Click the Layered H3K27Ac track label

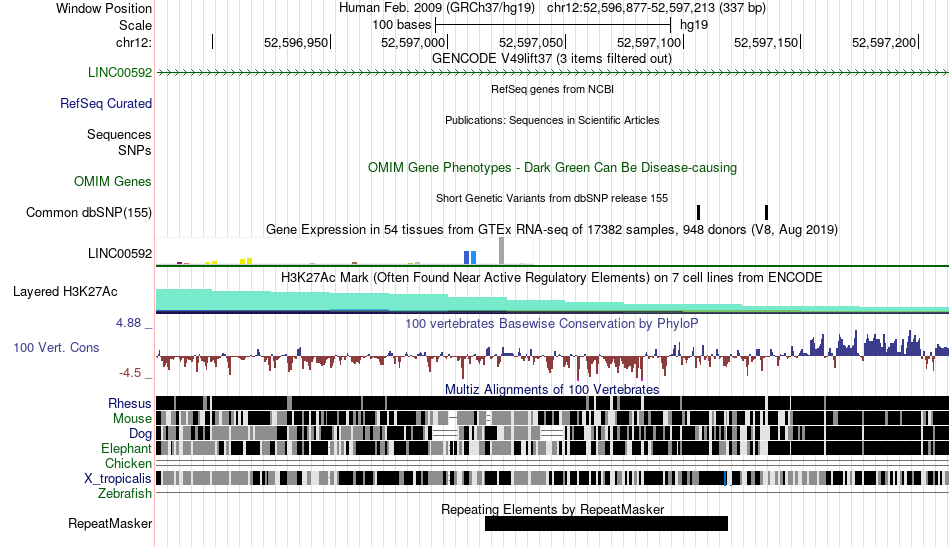(x=65, y=292)
